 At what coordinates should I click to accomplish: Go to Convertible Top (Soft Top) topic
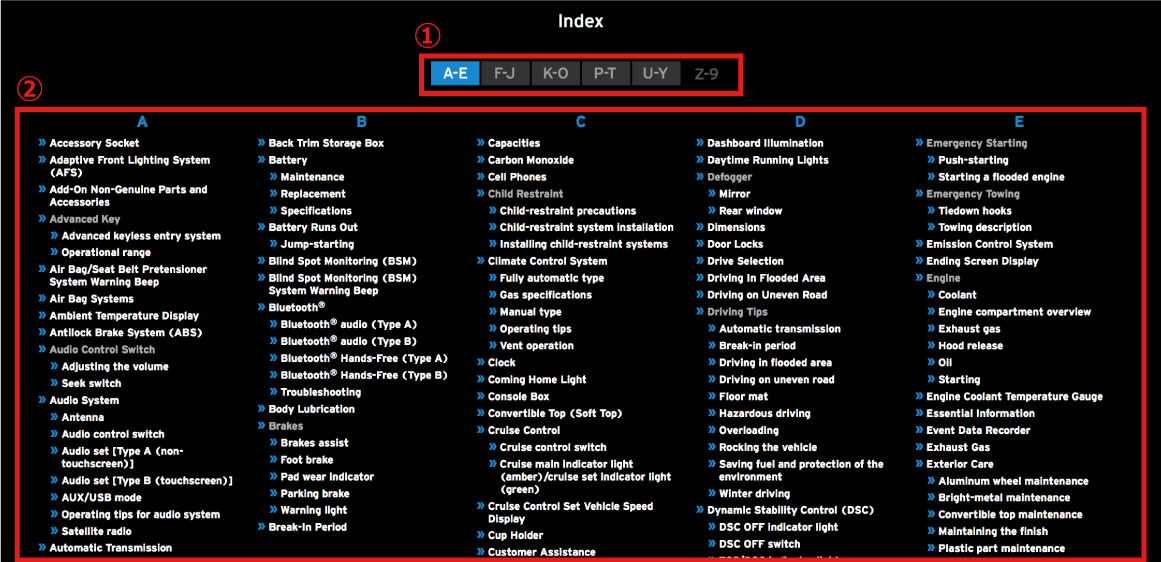554,414
